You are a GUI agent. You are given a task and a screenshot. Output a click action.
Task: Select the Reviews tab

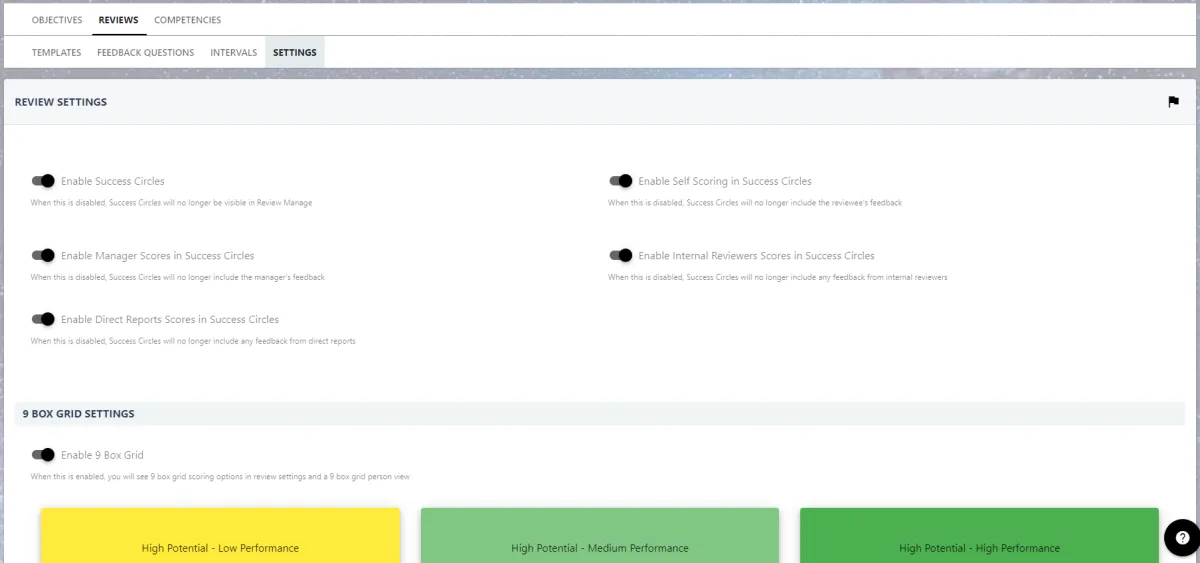click(x=118, y=20)
